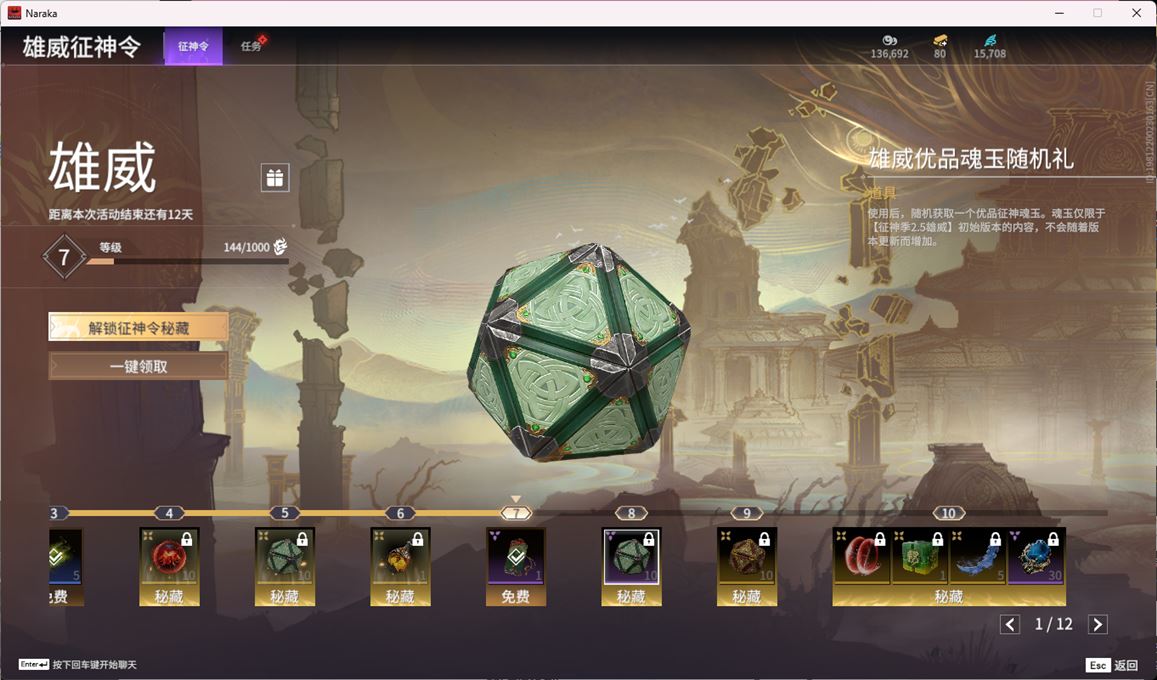Click the blue feather currency icon
This screenshot has width=1157, height=680.
990,40
